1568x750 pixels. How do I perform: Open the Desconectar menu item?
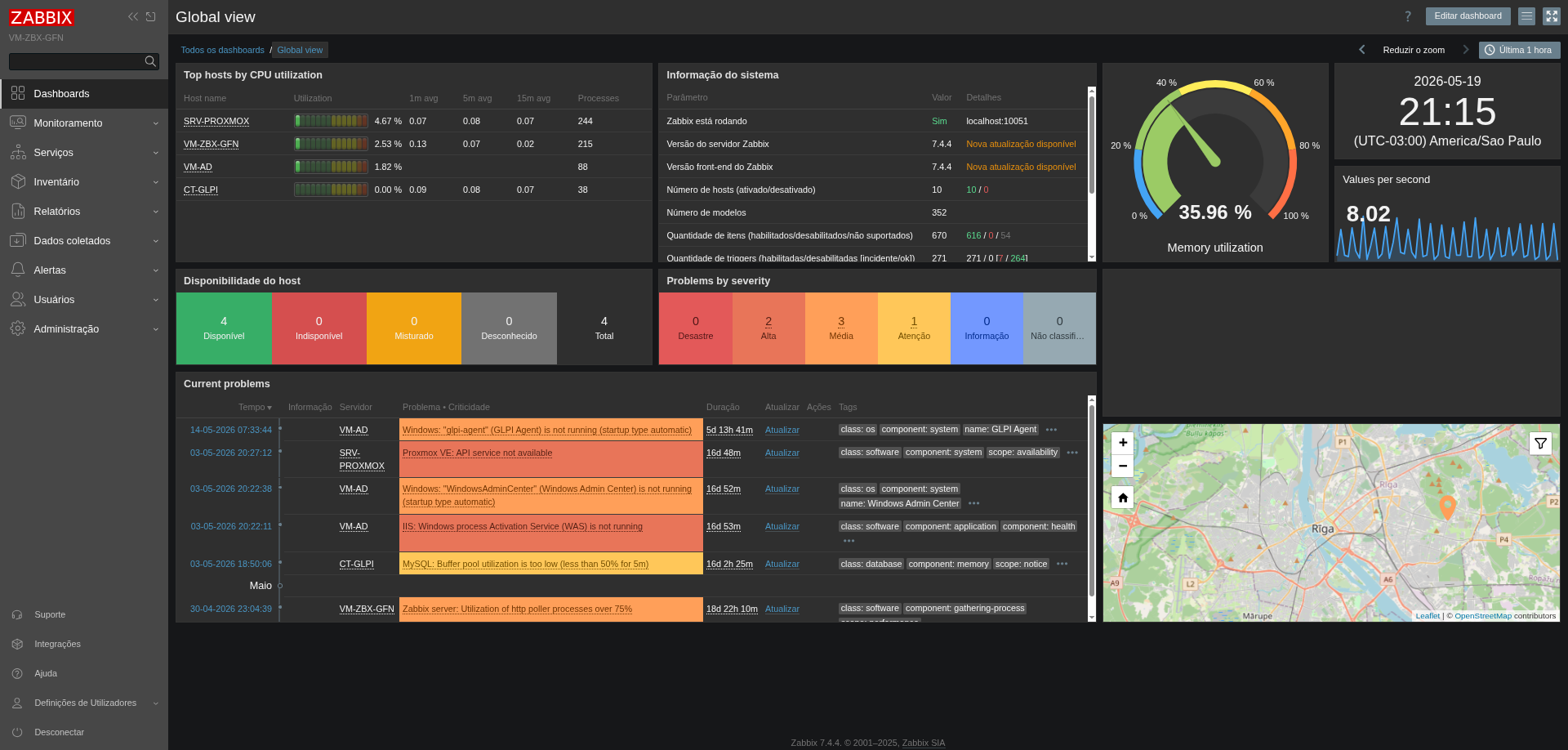click(84, 732)
